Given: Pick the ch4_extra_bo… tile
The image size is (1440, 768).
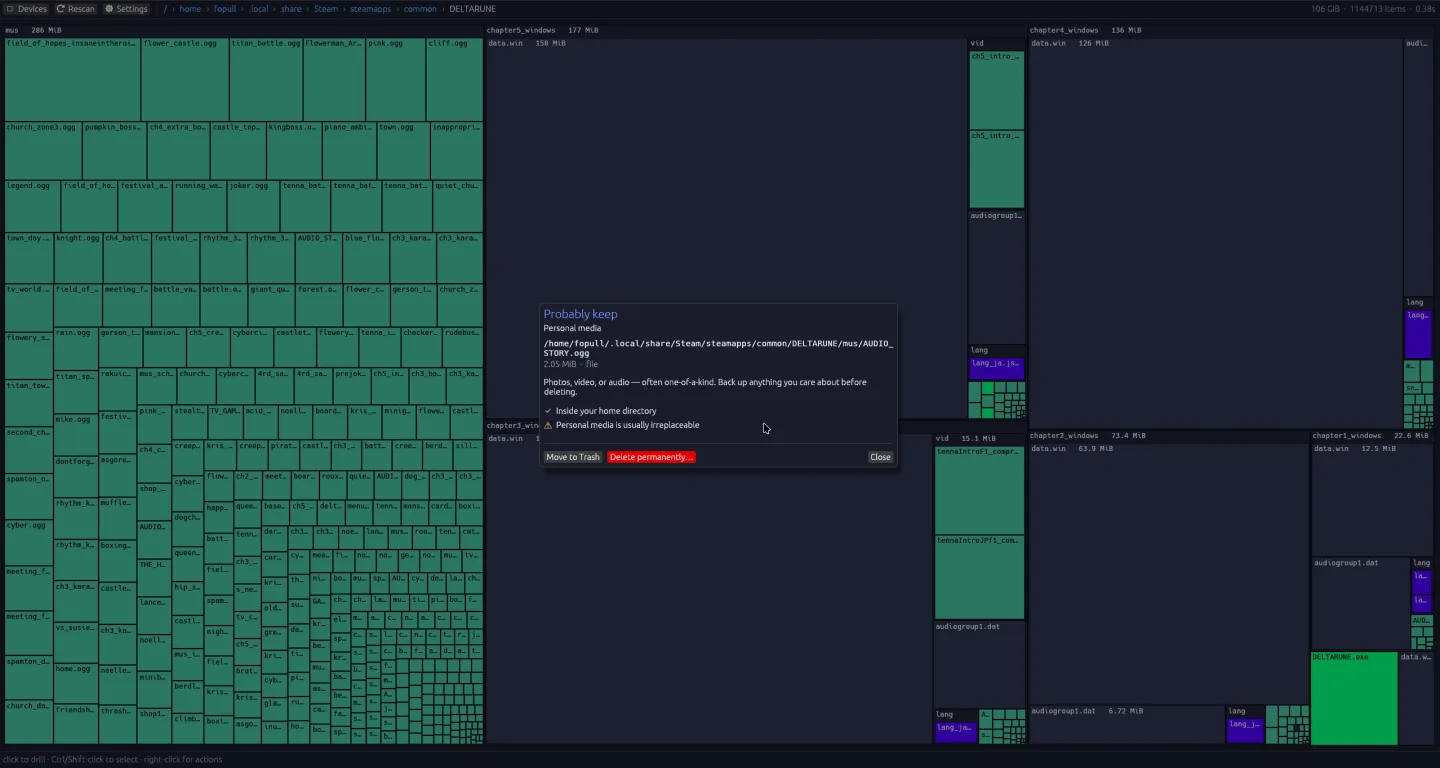Looking at the screenshot, I should coord(179,151).
